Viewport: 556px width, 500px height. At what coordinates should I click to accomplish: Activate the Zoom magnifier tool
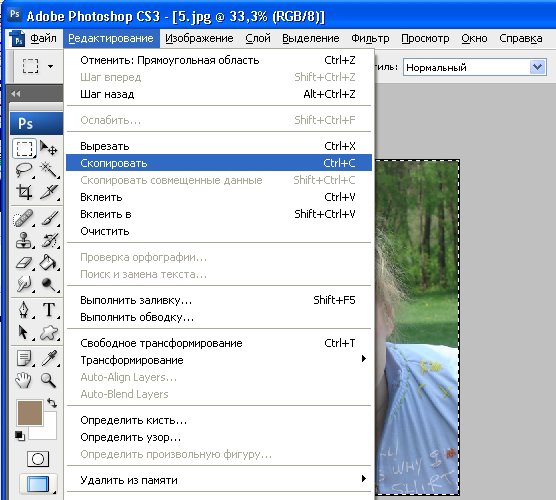click(x=48, y=380)
